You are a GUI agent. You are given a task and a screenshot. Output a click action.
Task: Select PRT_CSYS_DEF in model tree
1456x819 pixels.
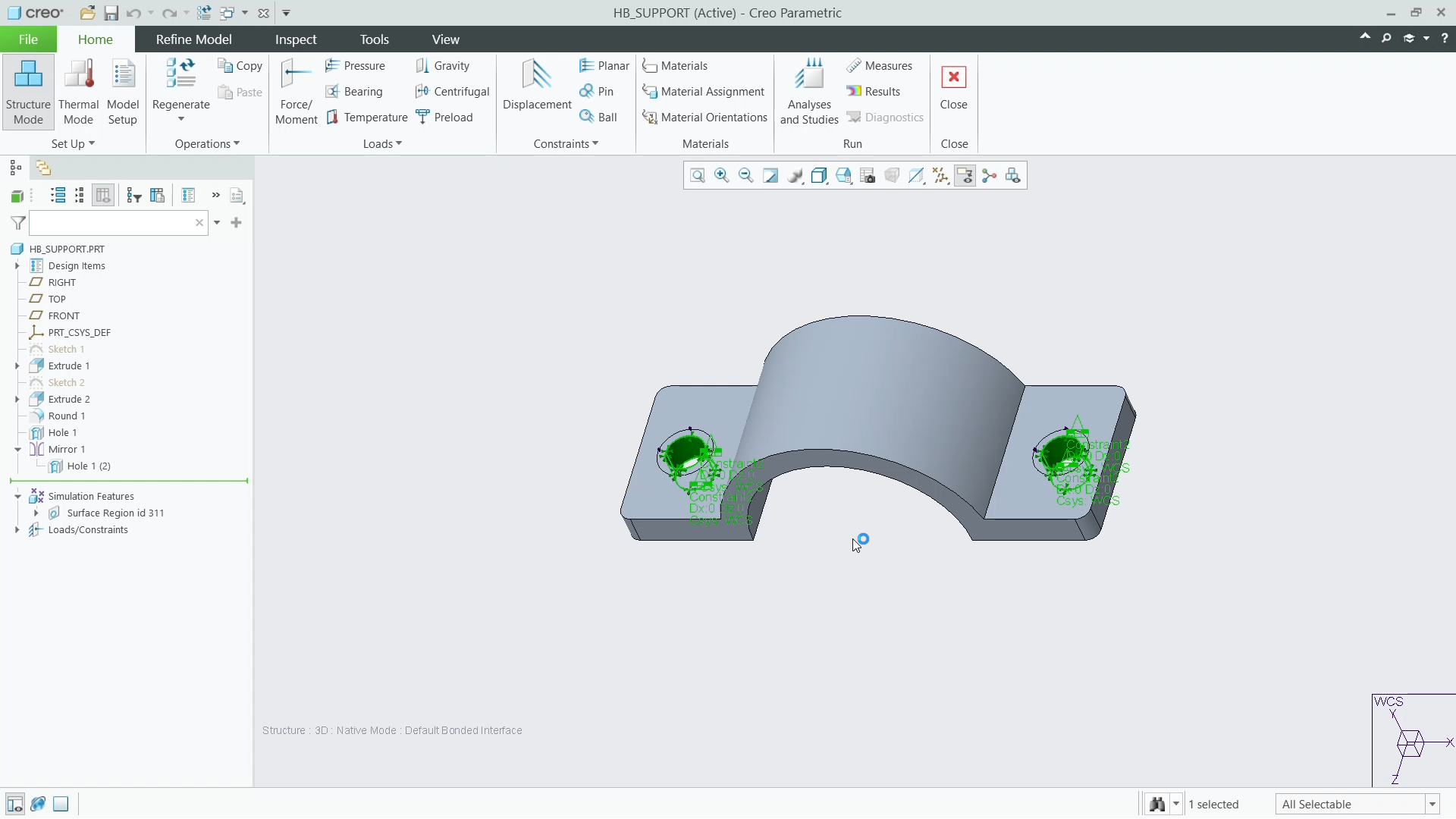[x=79, y=333]
